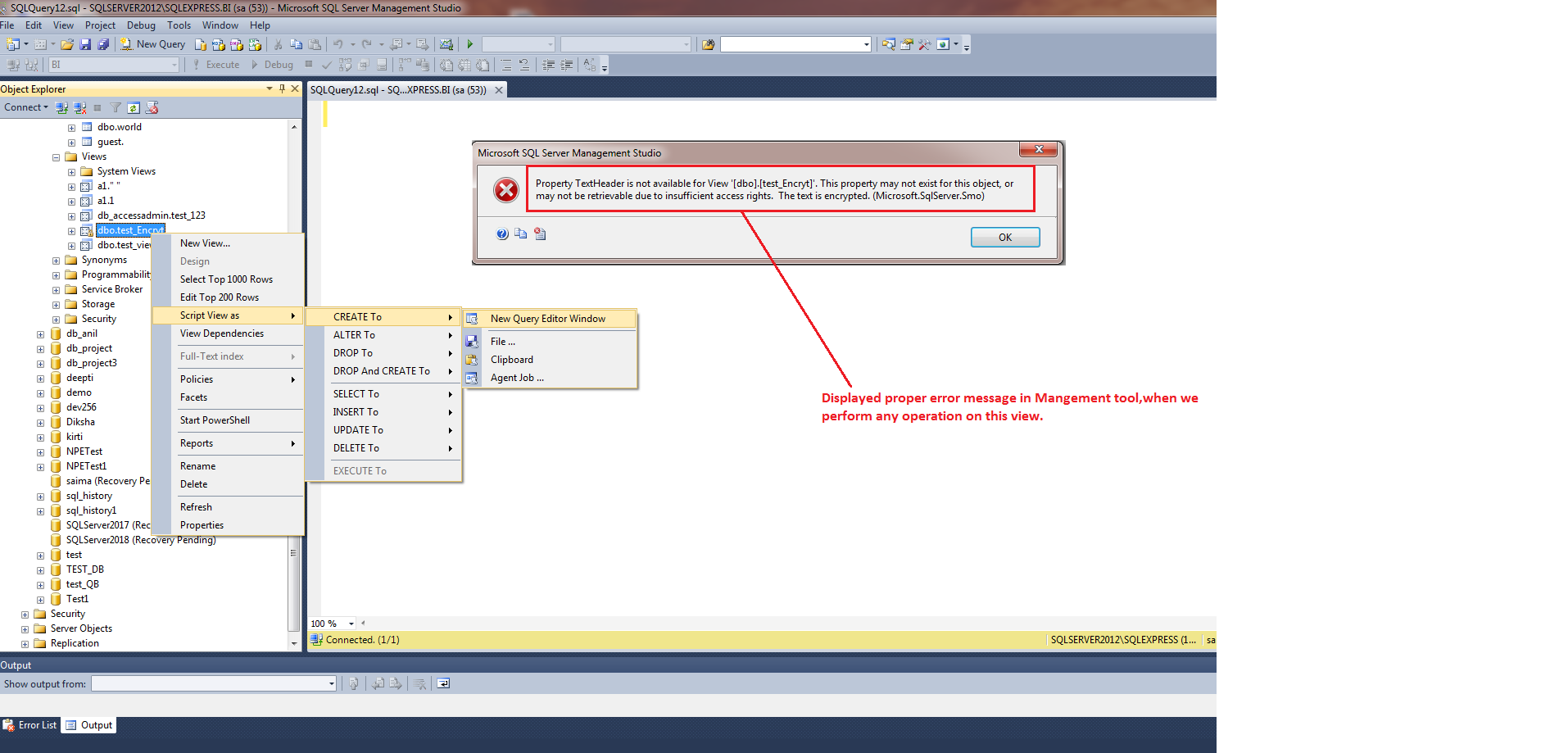Screen dimensions: 1568x753
Task: Click the Refresh icon in Object Explorer toolbar
Action: [134, 107]
